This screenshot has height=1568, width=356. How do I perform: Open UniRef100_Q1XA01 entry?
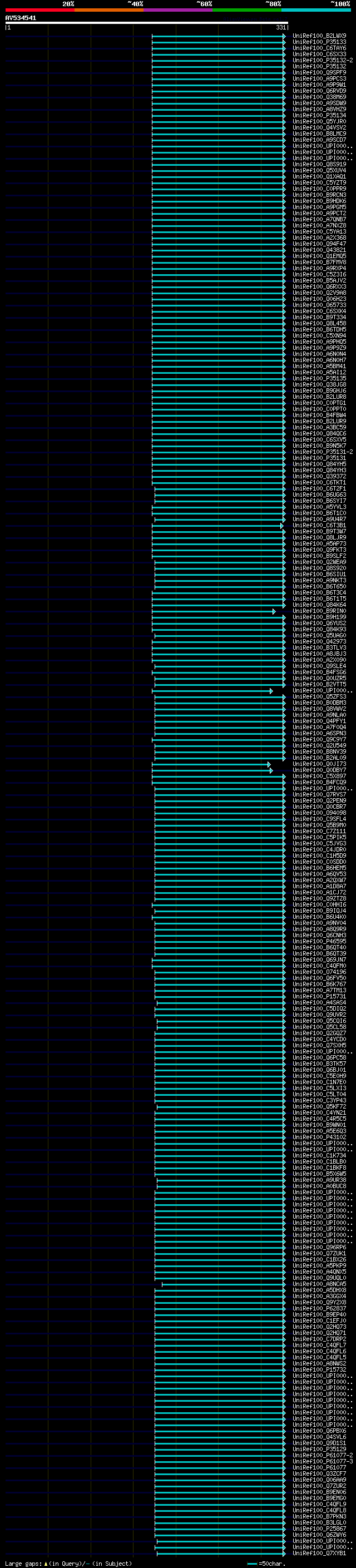coord(319,176)
